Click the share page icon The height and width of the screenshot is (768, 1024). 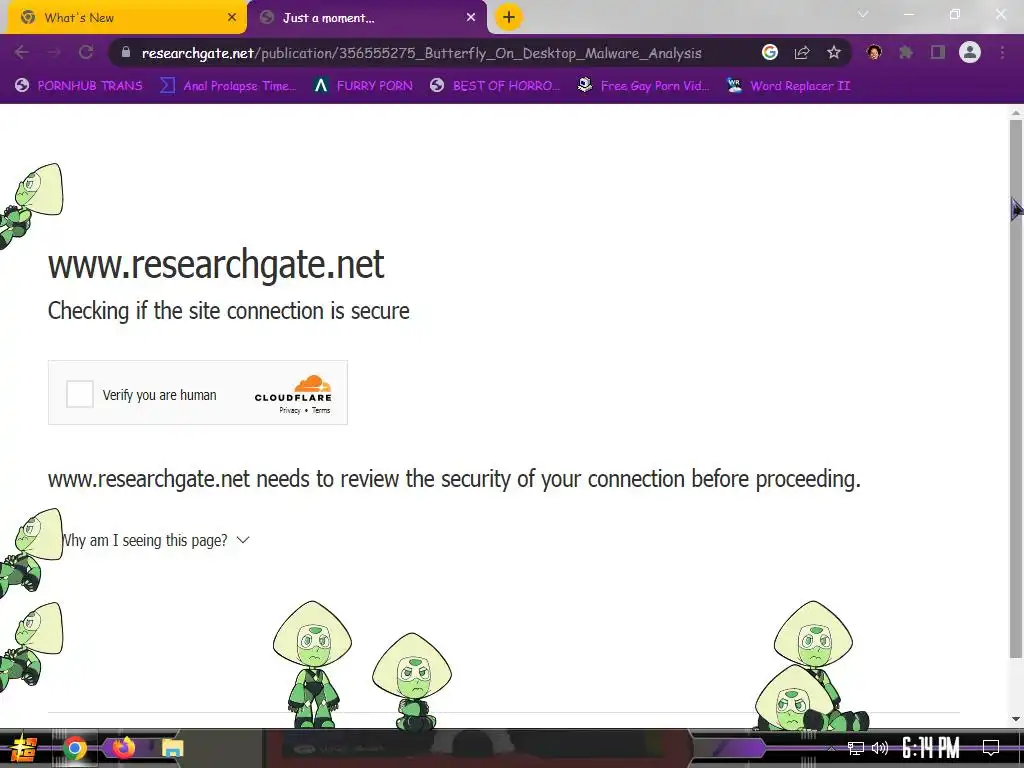click(x=802, y=52)
